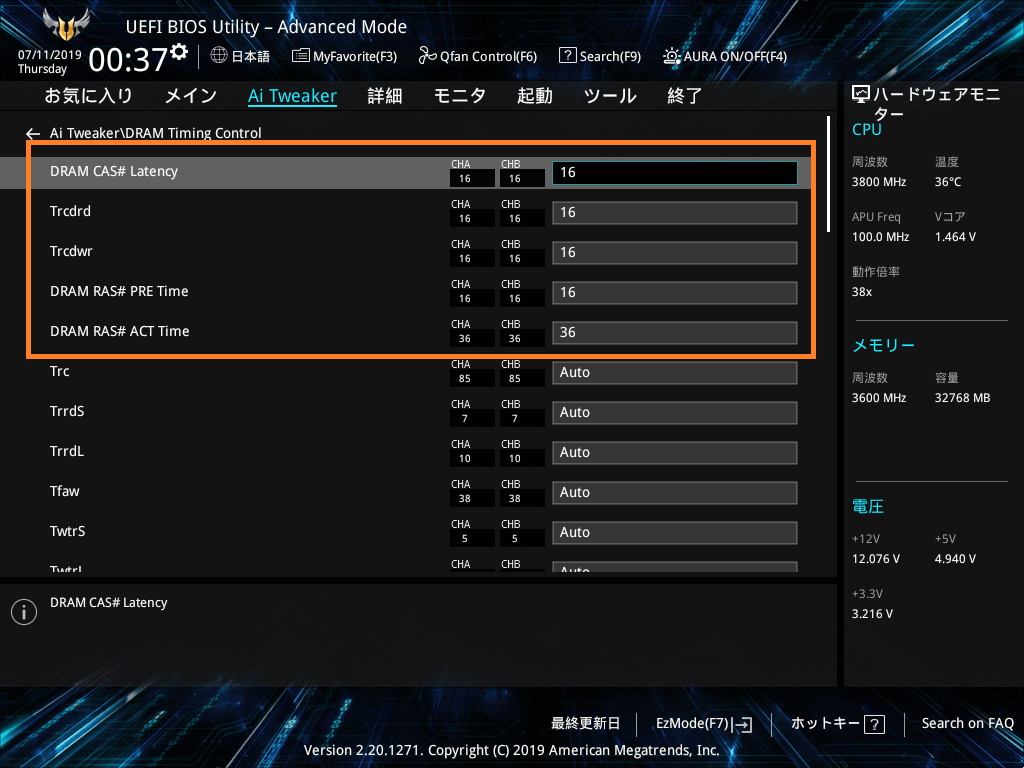Click 最終更新日 in the footer
Screen dimensions: 1024x768
[x=585, y=723]
